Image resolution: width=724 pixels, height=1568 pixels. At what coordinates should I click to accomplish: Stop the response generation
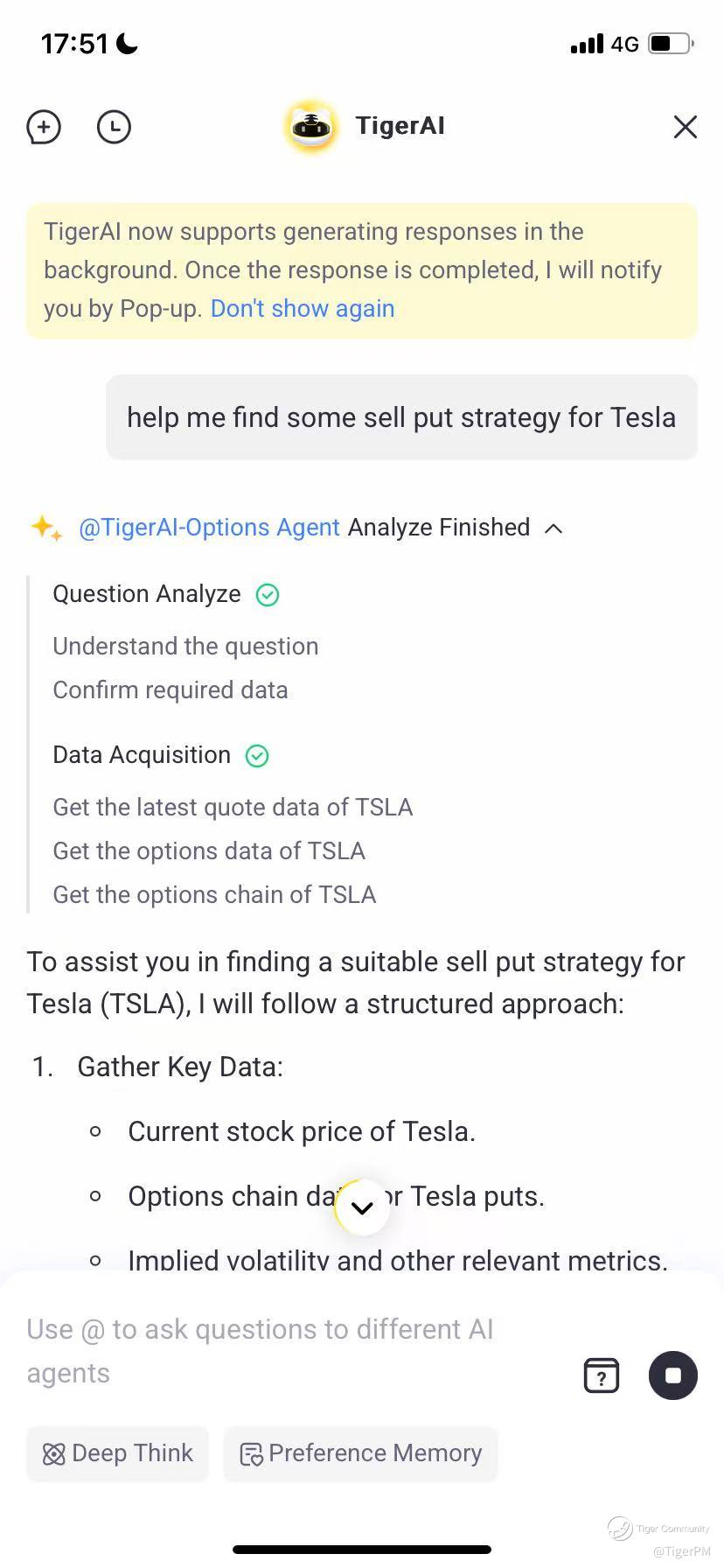click(x=672, y=1375)
